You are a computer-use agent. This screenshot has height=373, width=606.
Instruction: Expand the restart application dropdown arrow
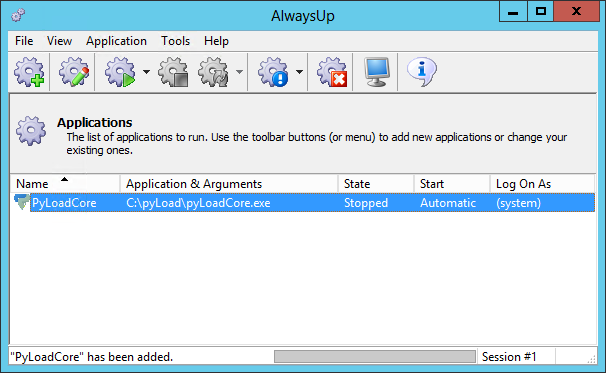pos(239,72)
